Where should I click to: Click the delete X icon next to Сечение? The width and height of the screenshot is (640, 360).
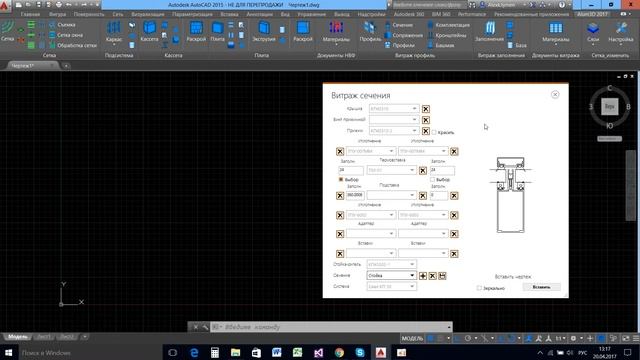pyautogui.click(x=433, y=276)
